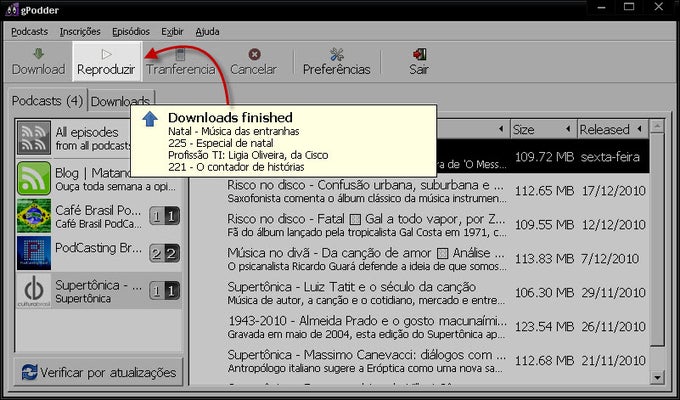Screen dimensions: 680x400
Task: Click Supertônica podcast name in list
Action: coord(98,285)
